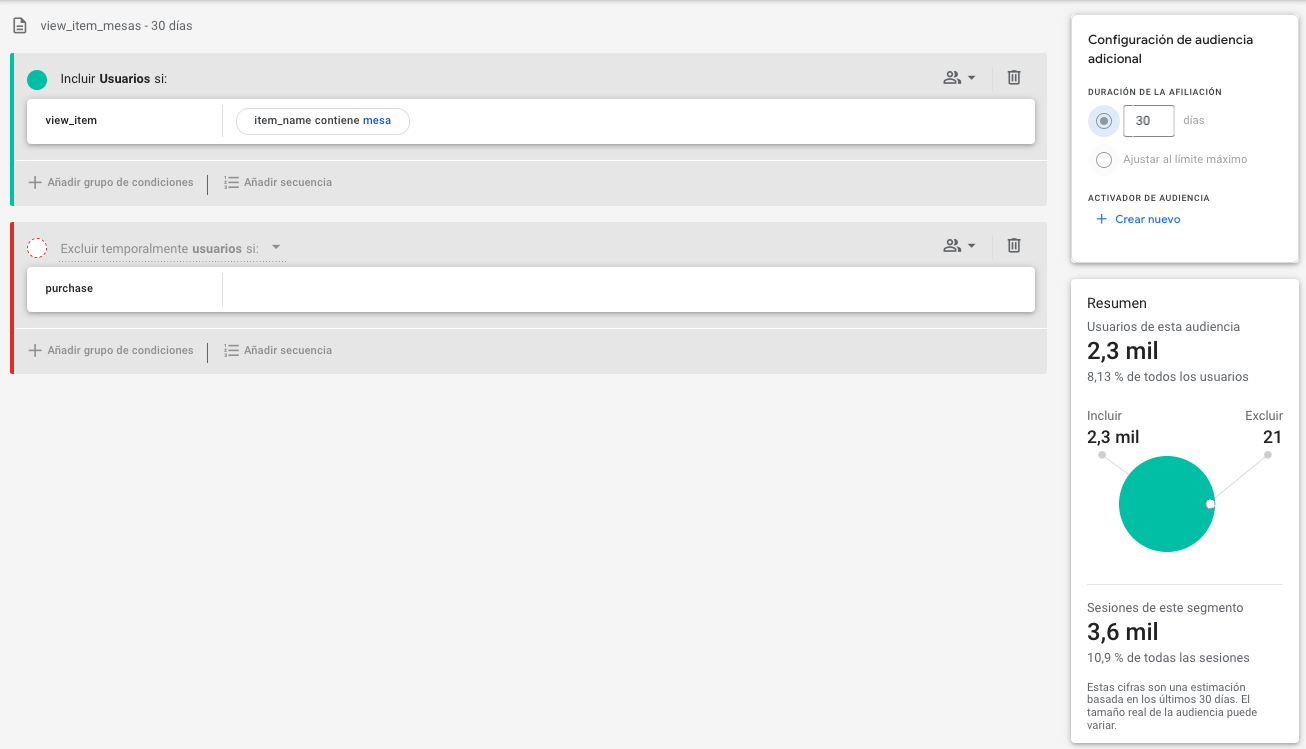Delete the Incluir Usuarios condition group

(x=1013, y=77)
